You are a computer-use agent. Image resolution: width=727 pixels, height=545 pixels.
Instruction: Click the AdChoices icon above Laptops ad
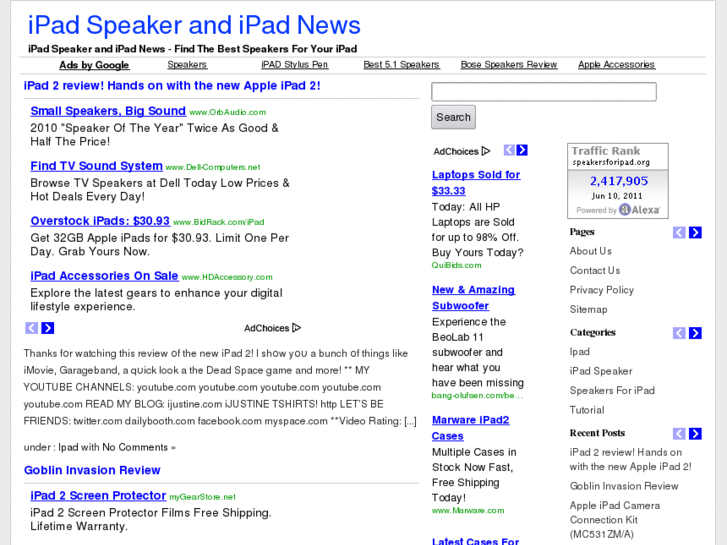(485, 151)
